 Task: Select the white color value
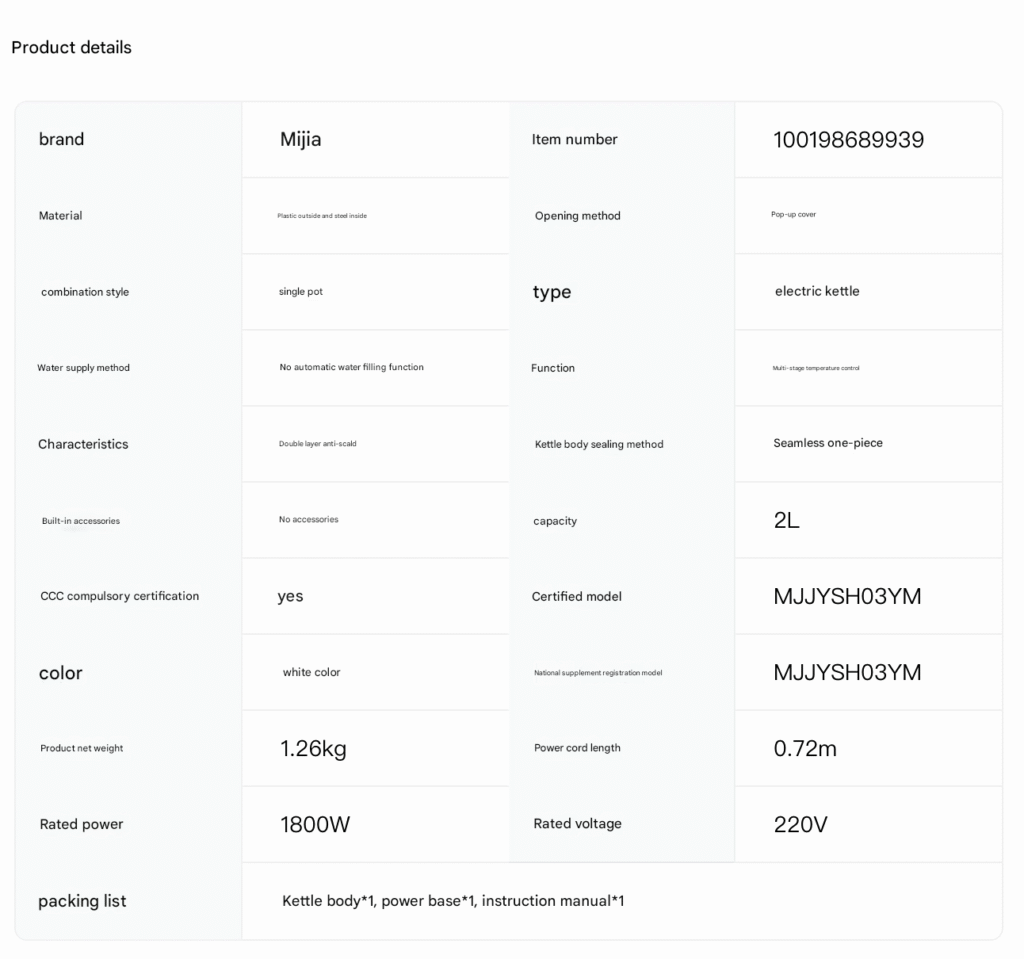pyautogui.click(x=311, y=672)
